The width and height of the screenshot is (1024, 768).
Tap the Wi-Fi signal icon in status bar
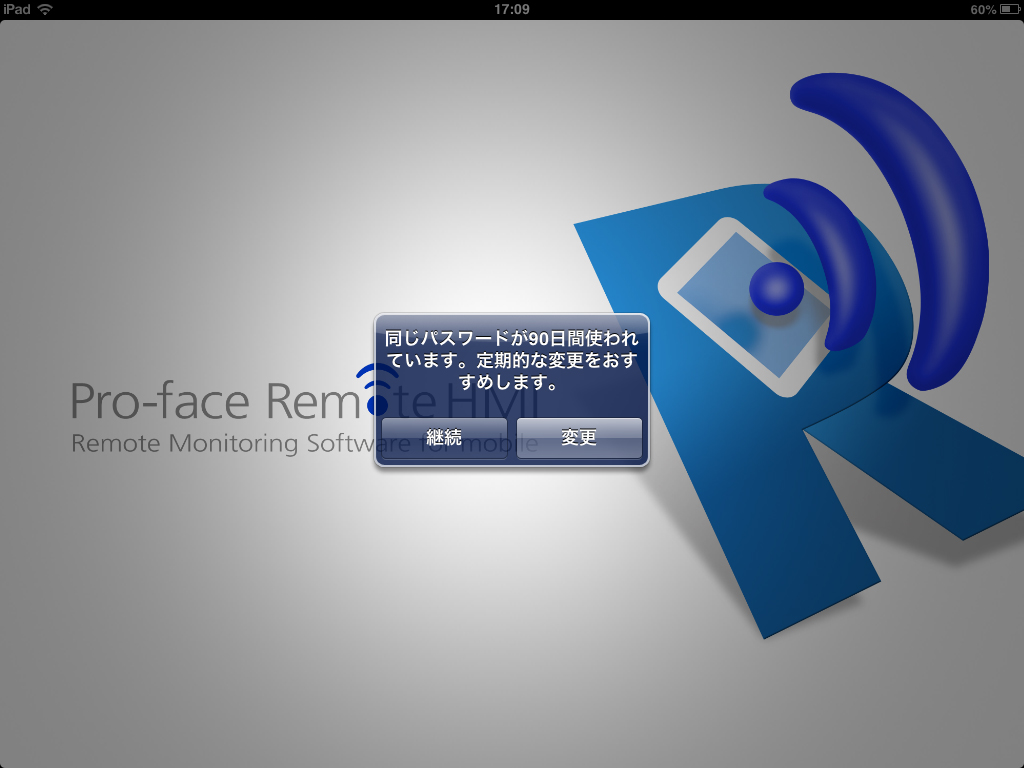pos(45,9)
